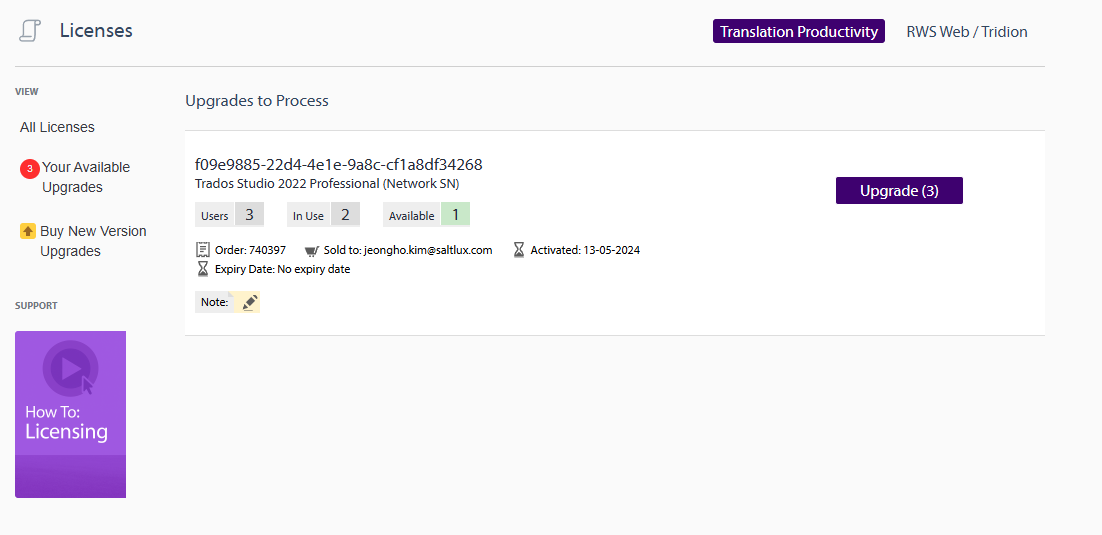This screenshot has height=535, width=1102.
Task: Click the Note: label
Action: 214,302
